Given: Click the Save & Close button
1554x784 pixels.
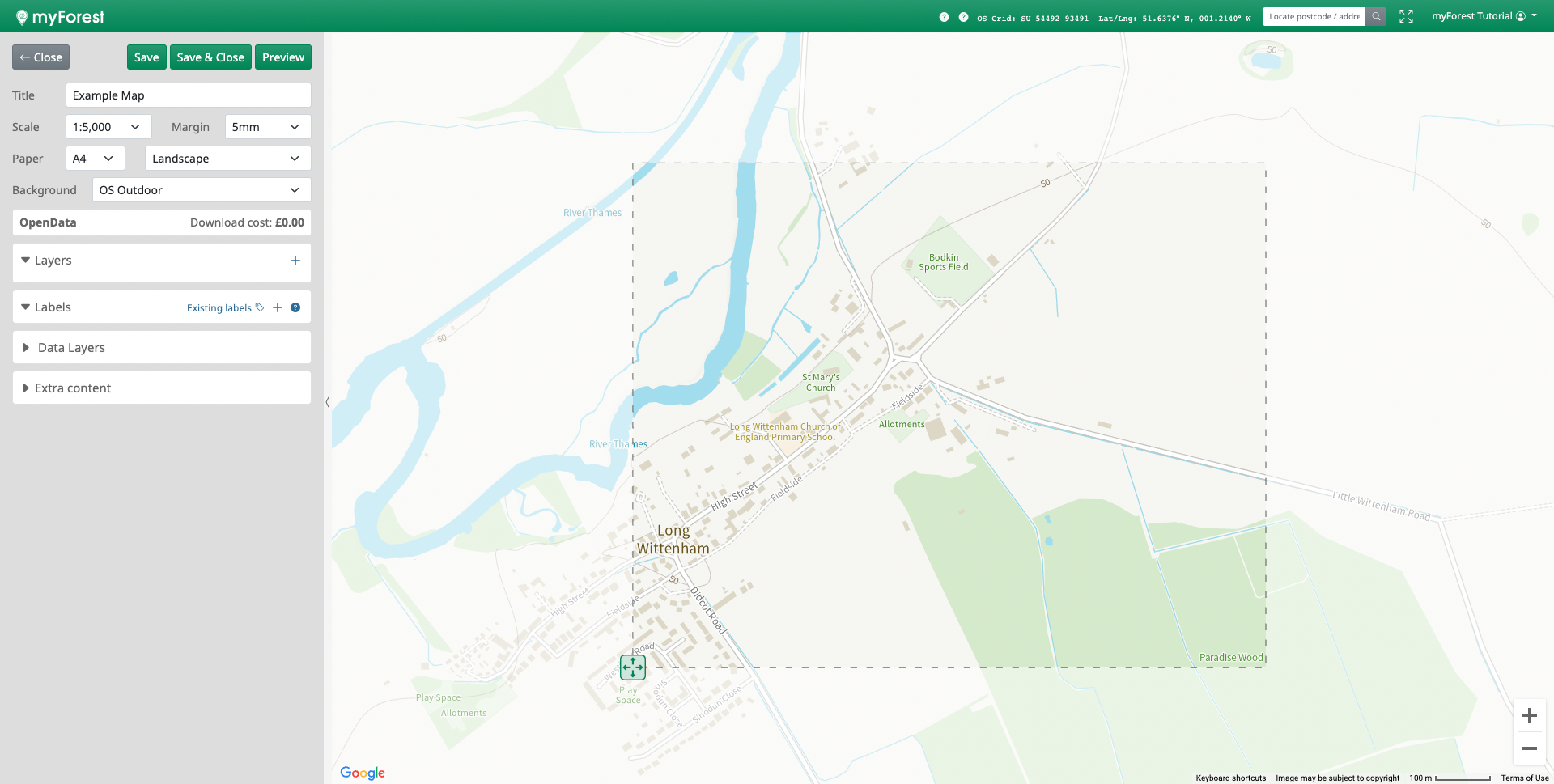Looking at the screenshot, I should (210, 57).
